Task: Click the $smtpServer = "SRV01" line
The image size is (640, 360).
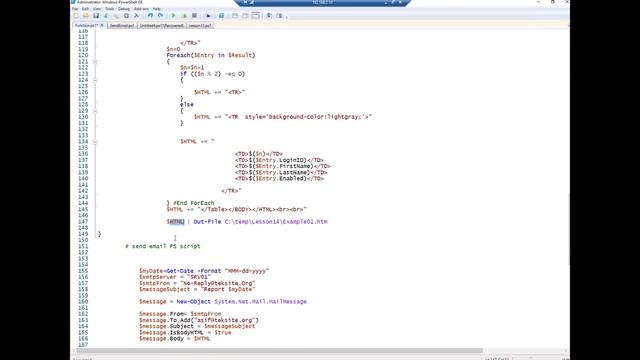Action: [x=175, y=277]
